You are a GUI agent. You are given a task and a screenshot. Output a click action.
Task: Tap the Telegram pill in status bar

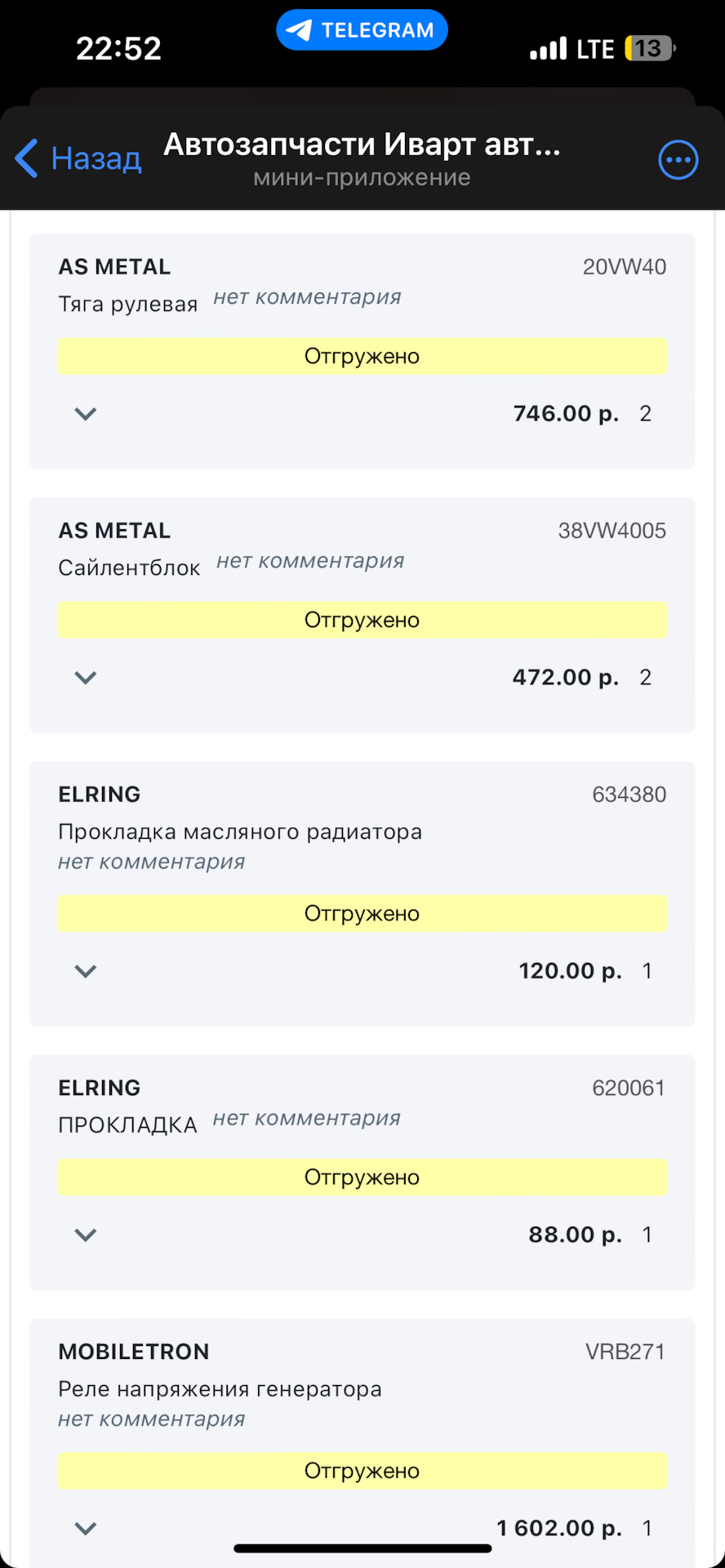click(362, 30)
